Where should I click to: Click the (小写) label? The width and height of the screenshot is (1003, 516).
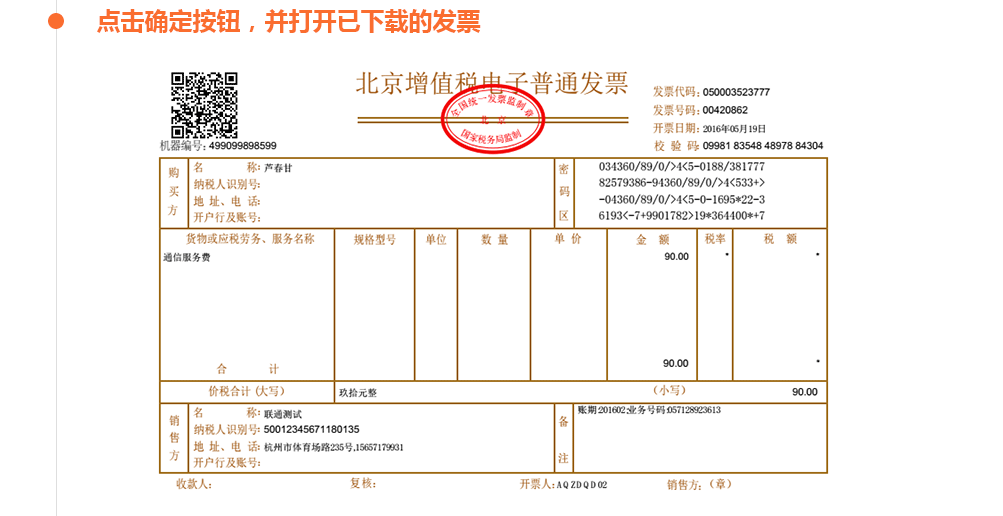(x=668, y=390)
